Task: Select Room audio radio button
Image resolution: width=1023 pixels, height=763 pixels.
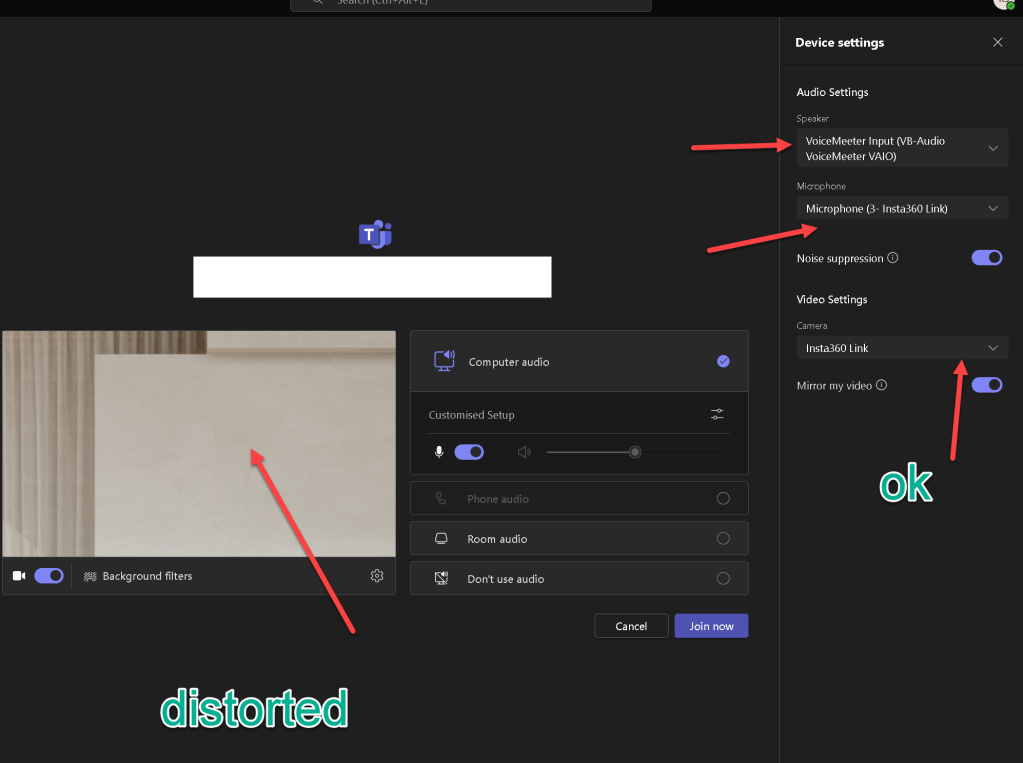Action: [723, 538]
